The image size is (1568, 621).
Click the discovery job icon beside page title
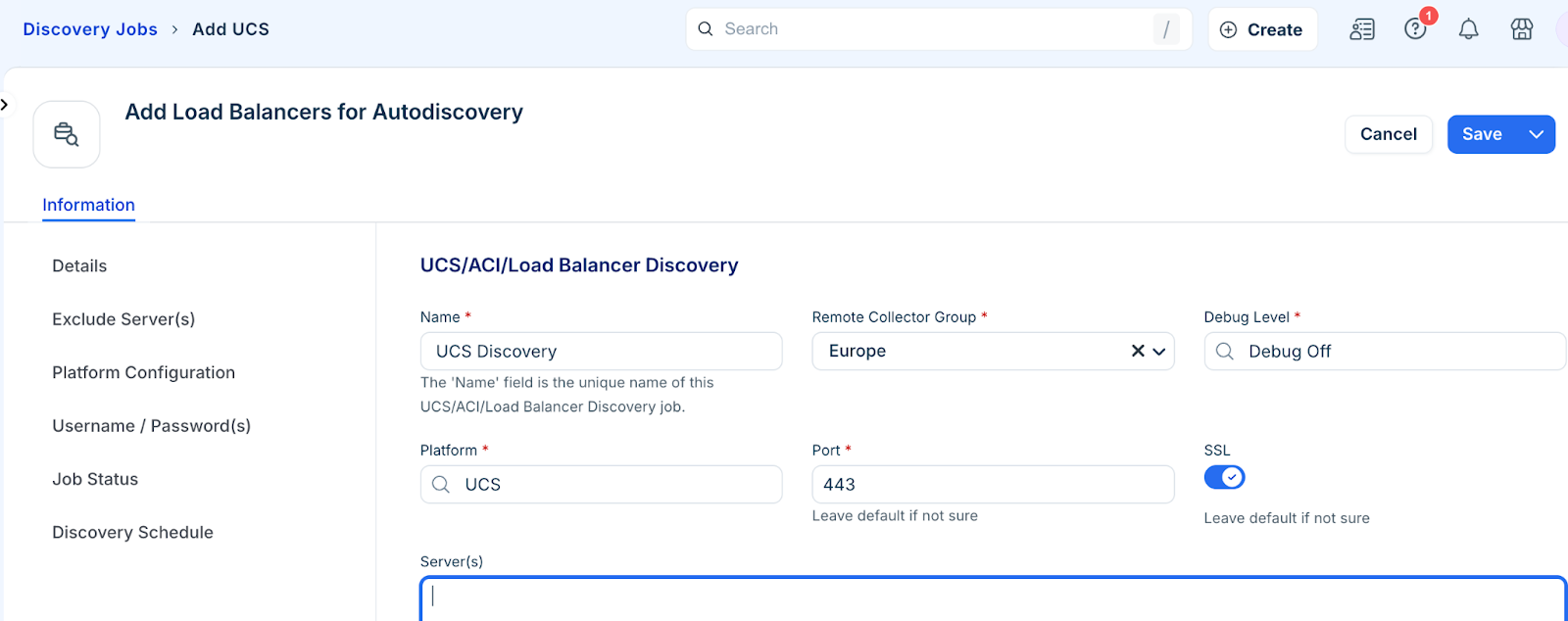tap(67, 134)
